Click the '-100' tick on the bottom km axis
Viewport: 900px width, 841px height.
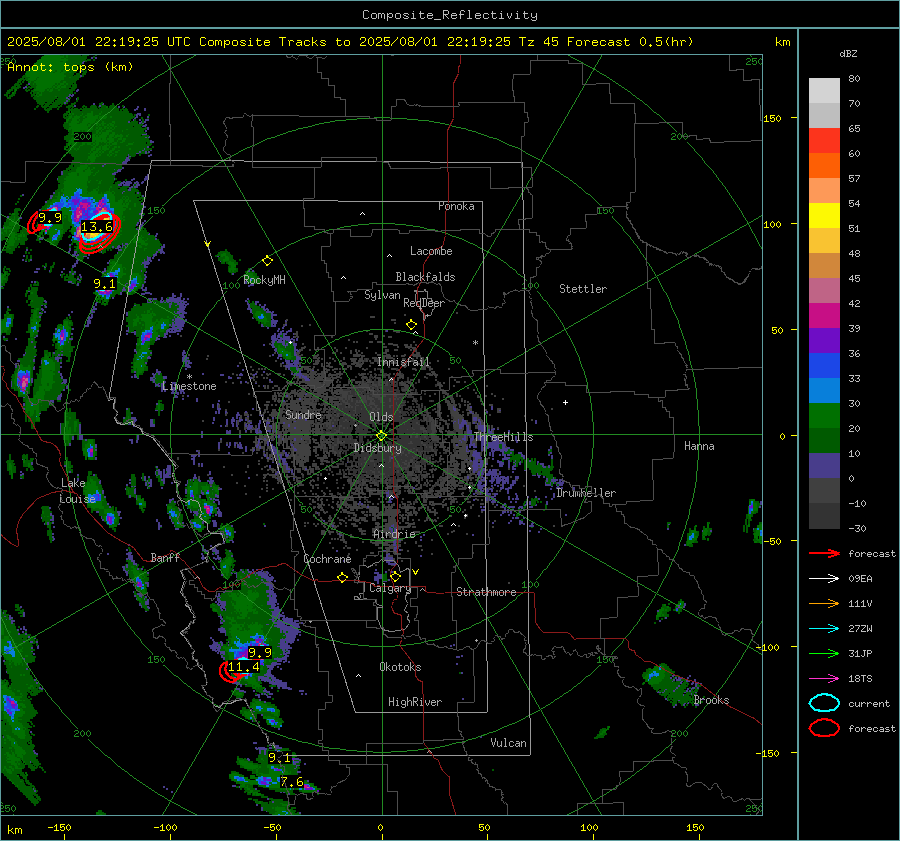tap(165, 827)
